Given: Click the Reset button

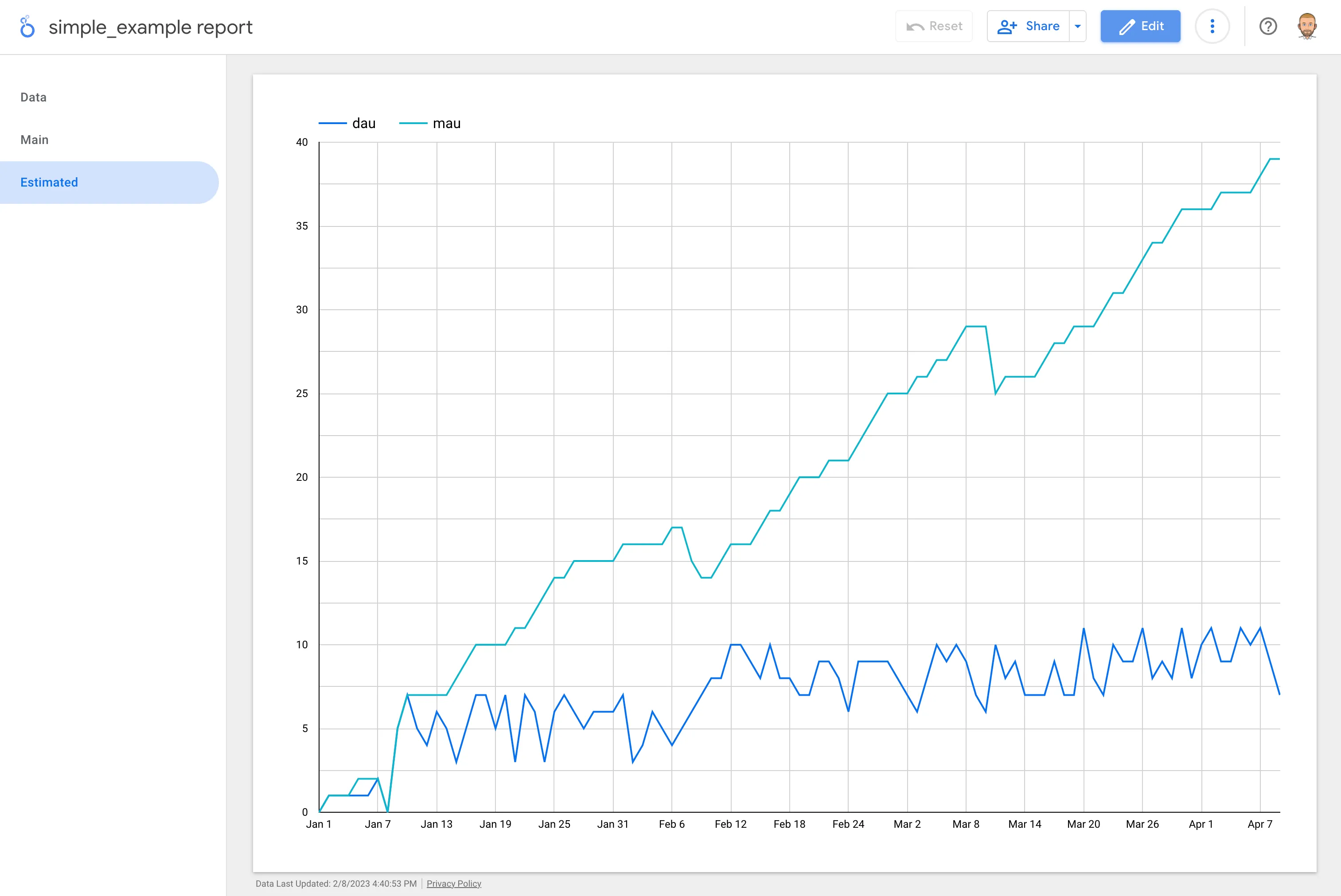Looking at the screenshot, I should tap(934, 26).
